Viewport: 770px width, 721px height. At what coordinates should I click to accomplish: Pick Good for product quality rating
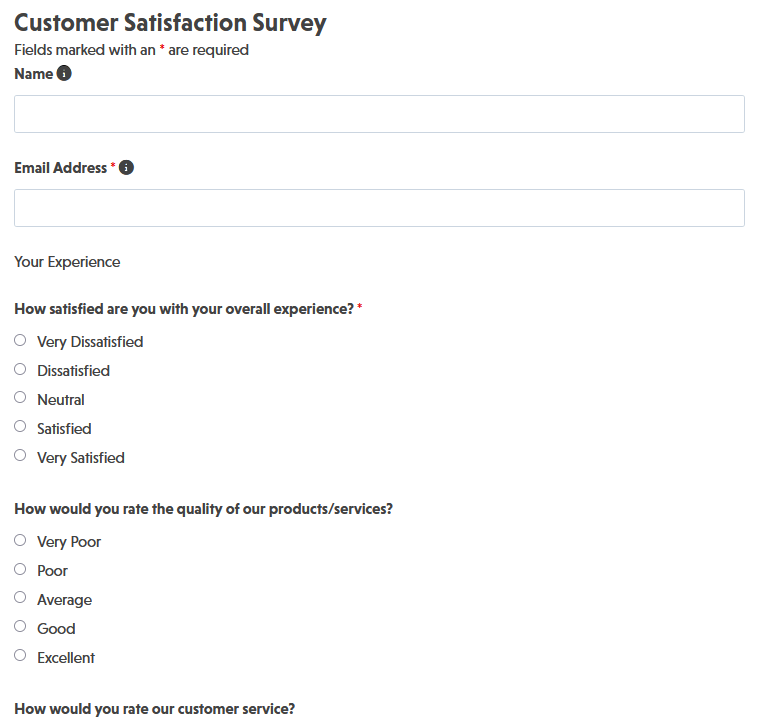(20, 627)
